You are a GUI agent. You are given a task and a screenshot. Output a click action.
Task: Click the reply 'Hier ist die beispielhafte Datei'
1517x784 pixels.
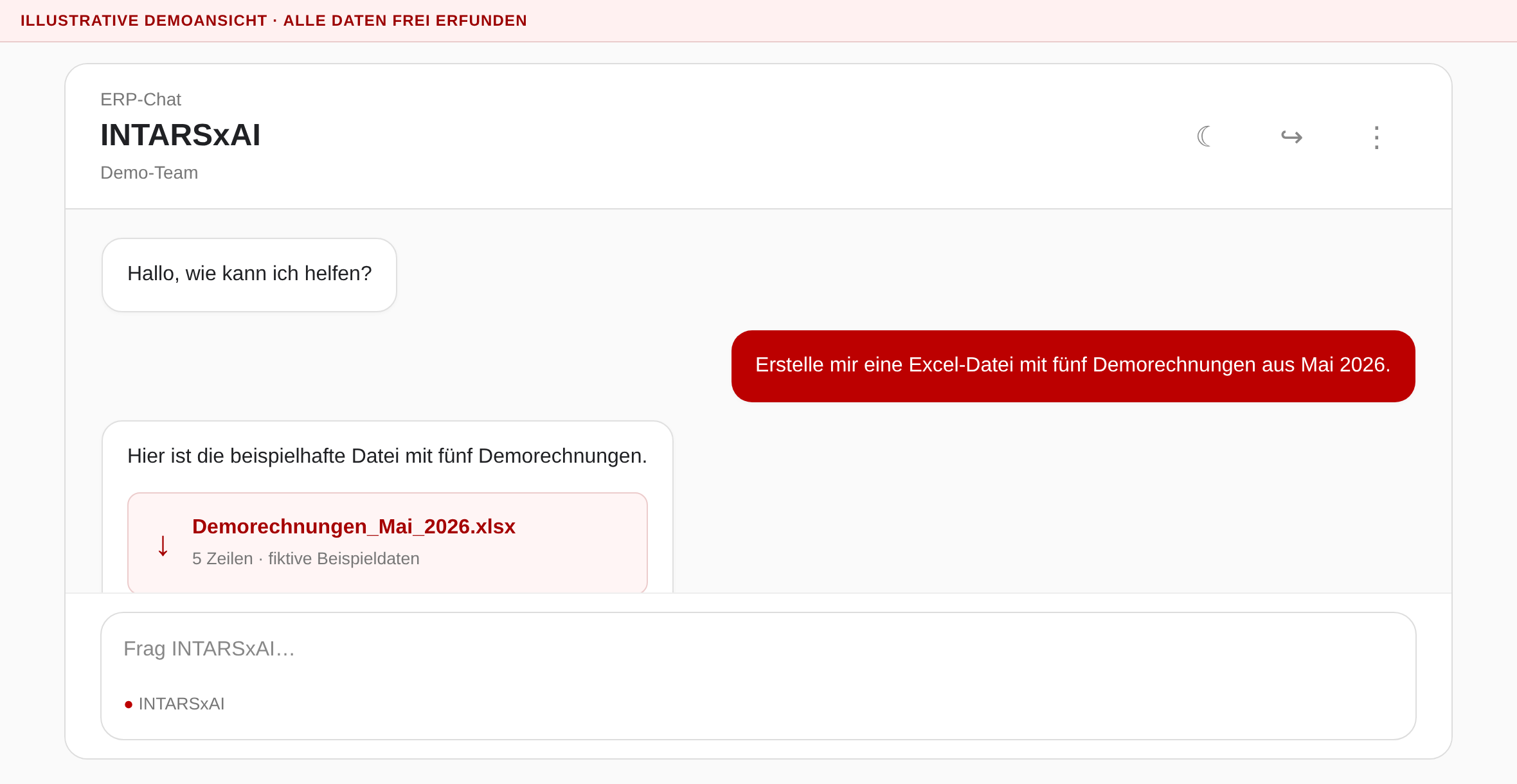coord(387,456)
